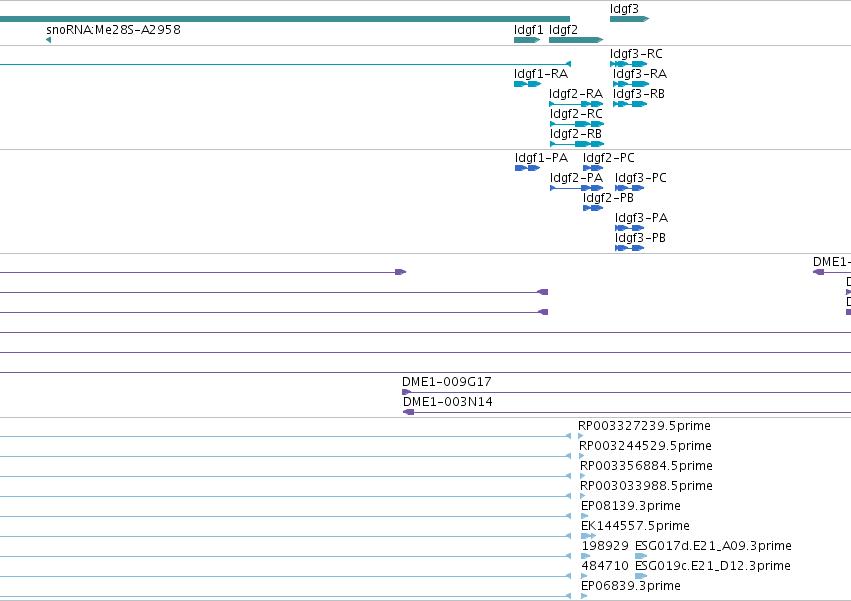Select the Idgf2-PB protein glyph
Viewport: 851px width, 601px height.
click(593, 208)
